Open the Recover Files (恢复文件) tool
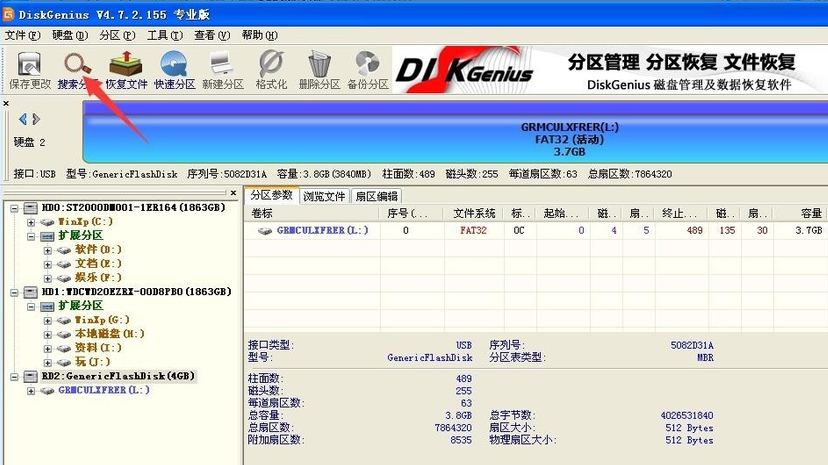 point(126,70)
